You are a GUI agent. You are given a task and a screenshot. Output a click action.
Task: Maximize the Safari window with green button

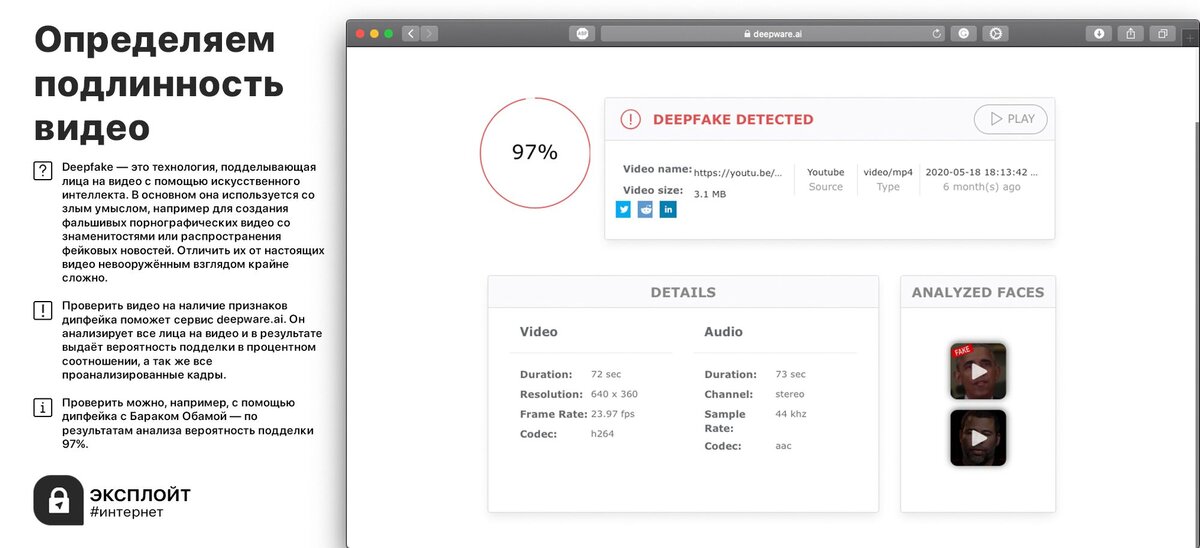(390, 33)
